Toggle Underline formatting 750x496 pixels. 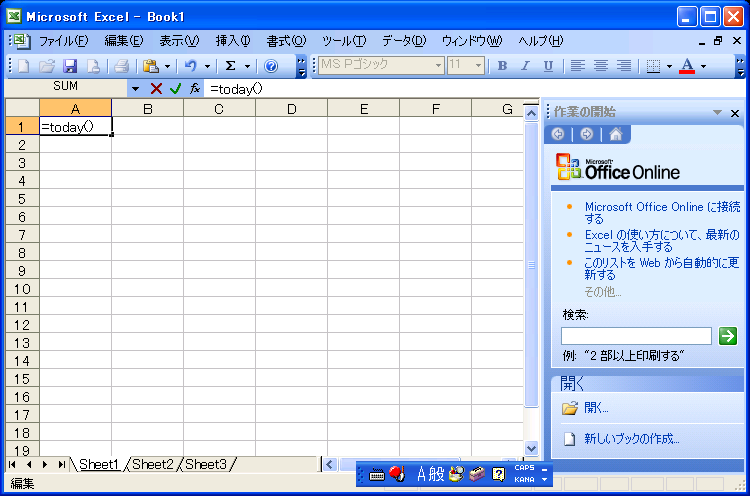tap(548, 66)
